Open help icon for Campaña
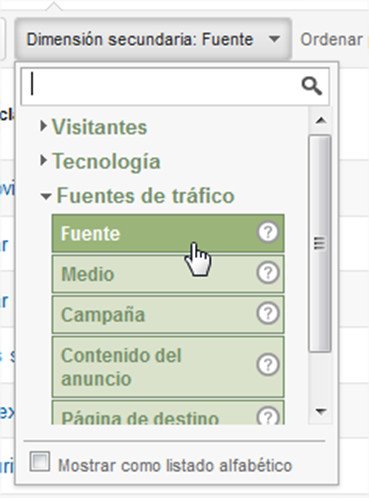The height and width of the screenshot is (498, 369). 268,314
